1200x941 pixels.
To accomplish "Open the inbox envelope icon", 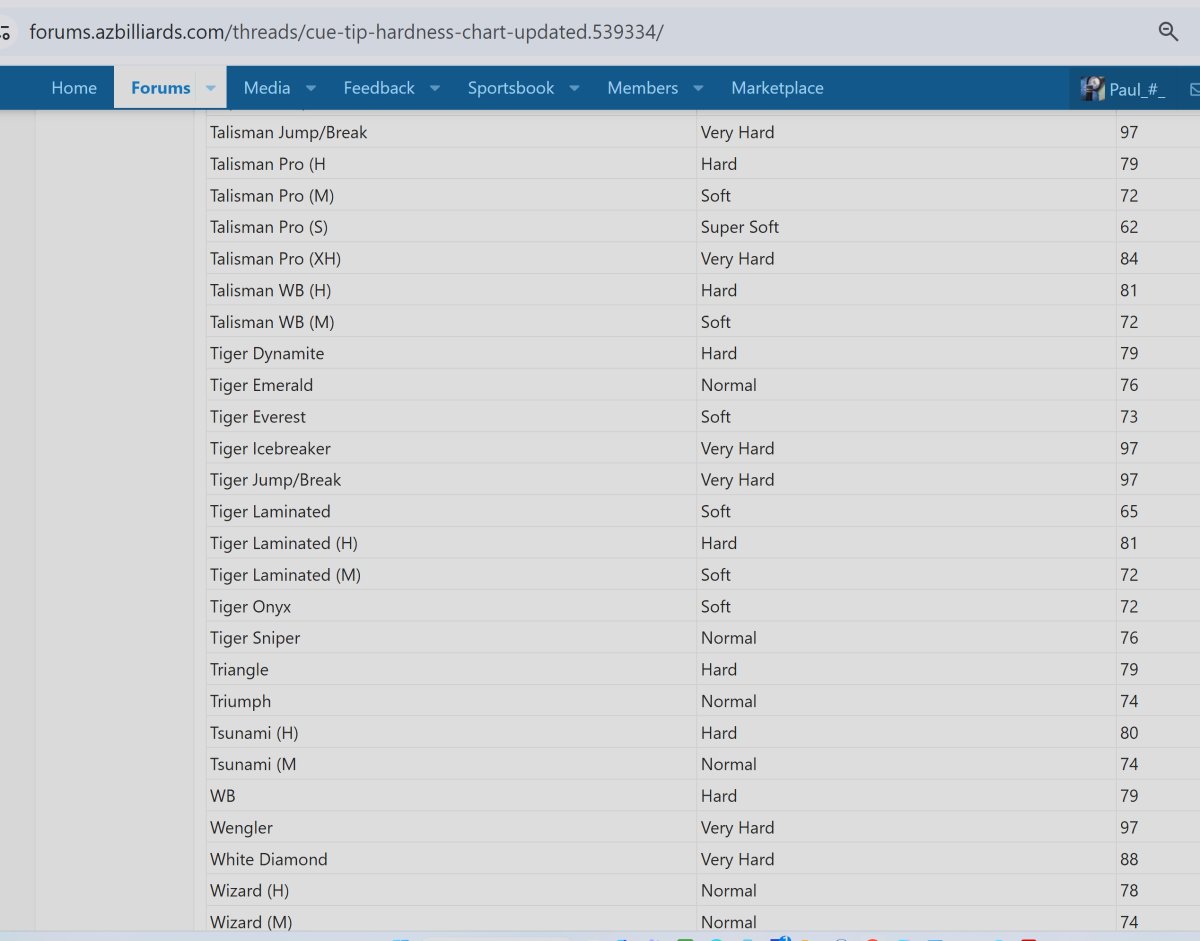I will (x=1194, y=89).
